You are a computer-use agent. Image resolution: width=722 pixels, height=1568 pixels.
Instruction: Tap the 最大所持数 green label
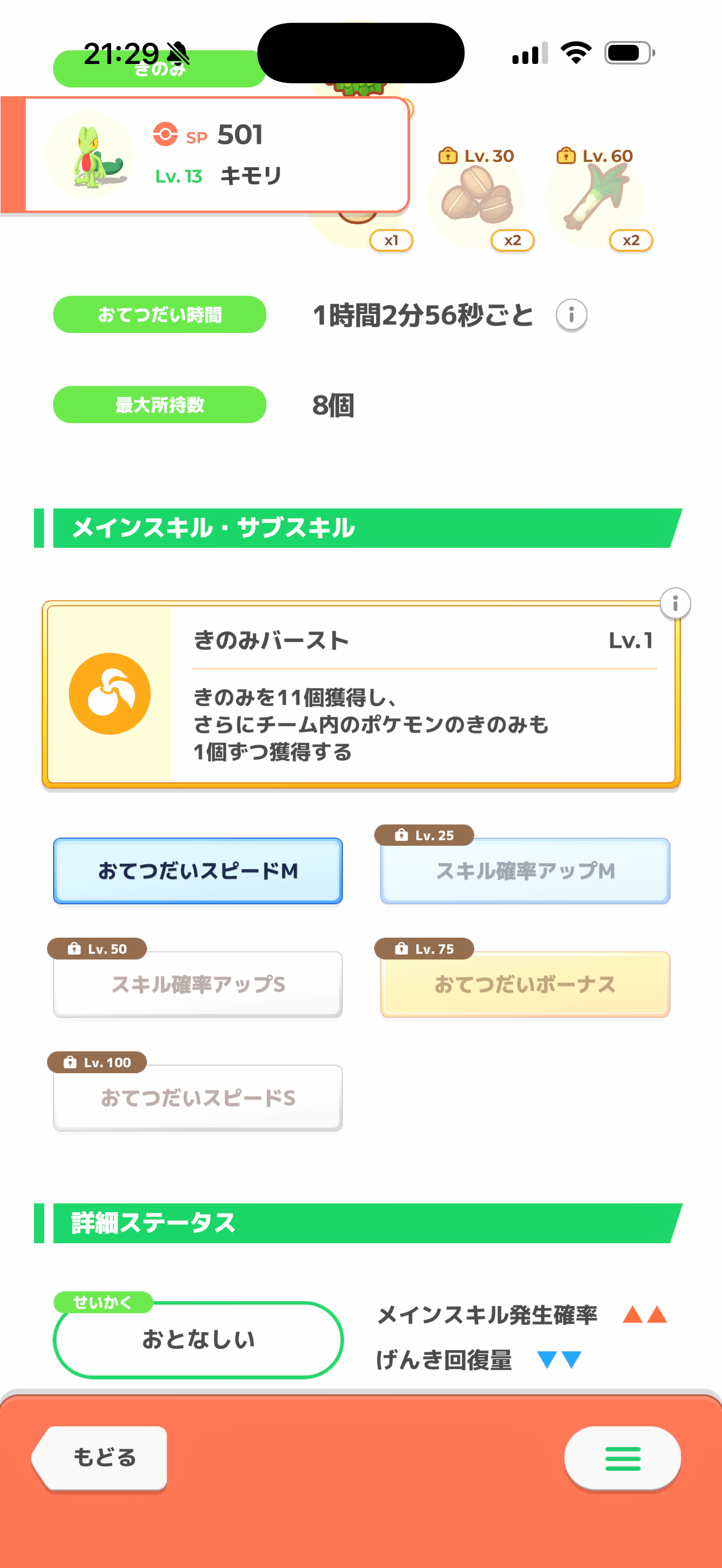160,405
